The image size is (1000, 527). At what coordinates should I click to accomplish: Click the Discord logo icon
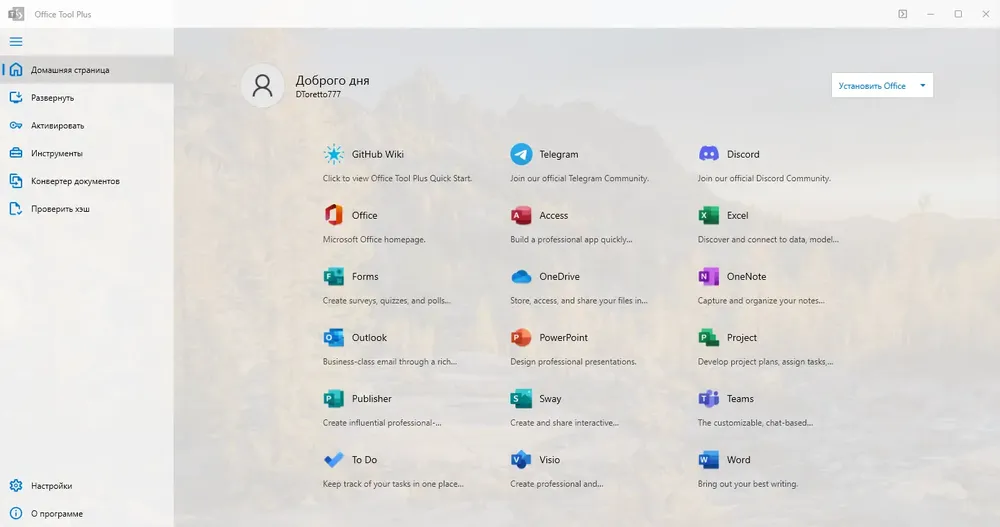click(709, 154)
